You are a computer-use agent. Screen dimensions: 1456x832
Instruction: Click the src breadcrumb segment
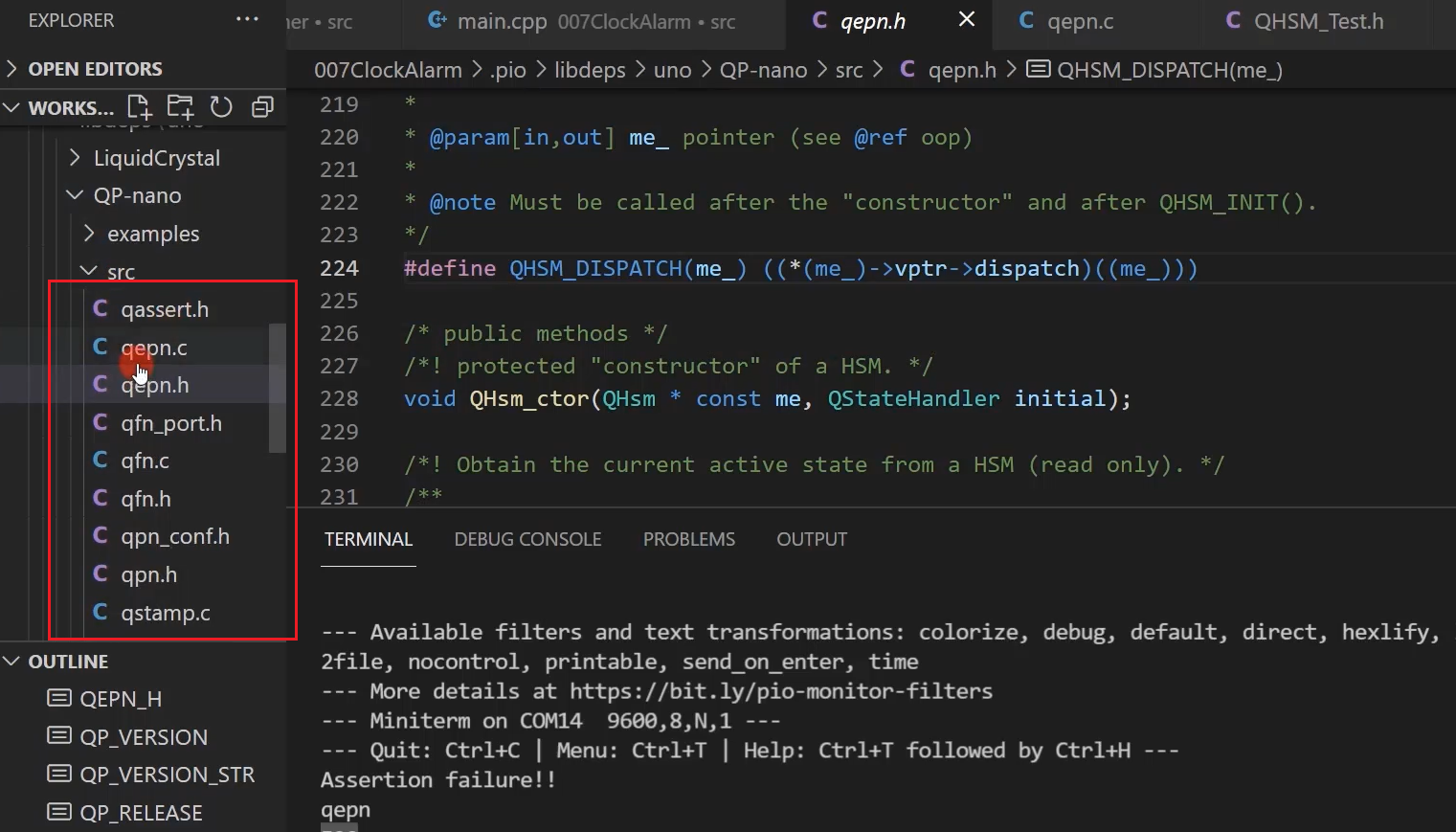tap(848, 70)
